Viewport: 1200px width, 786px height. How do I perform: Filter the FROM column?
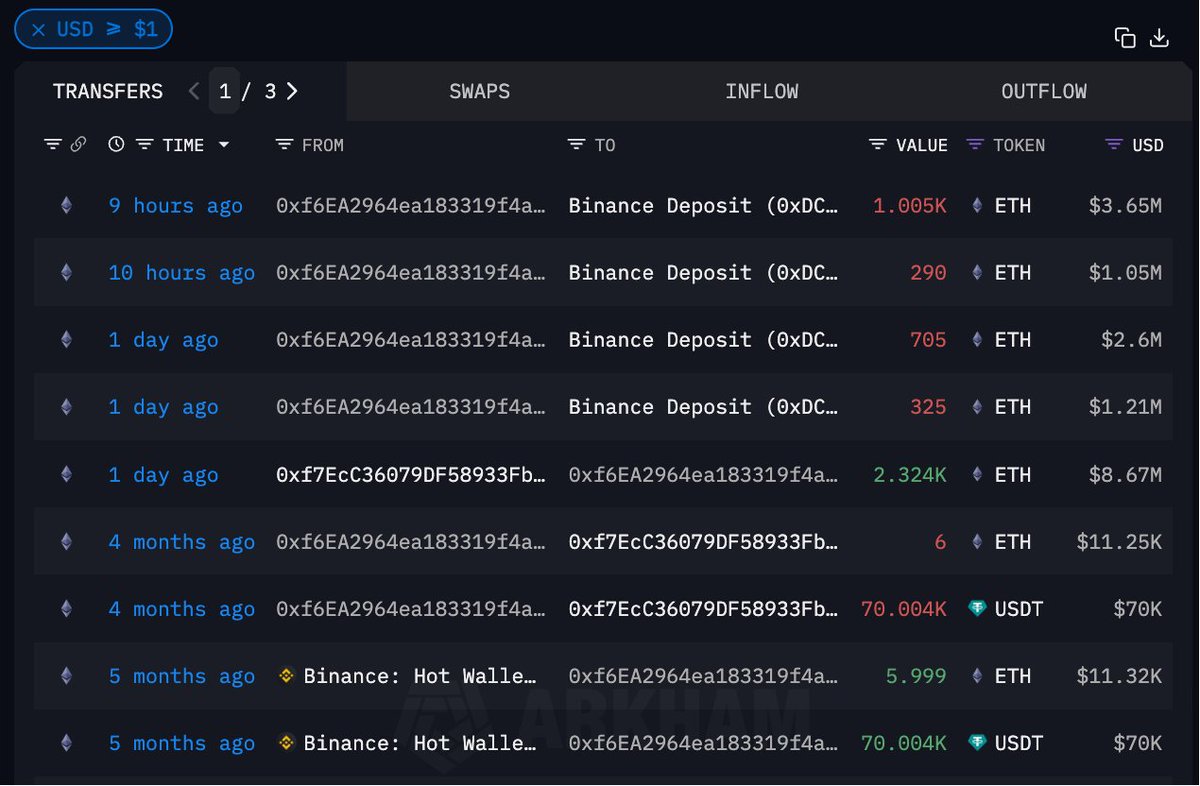(284, 145)
